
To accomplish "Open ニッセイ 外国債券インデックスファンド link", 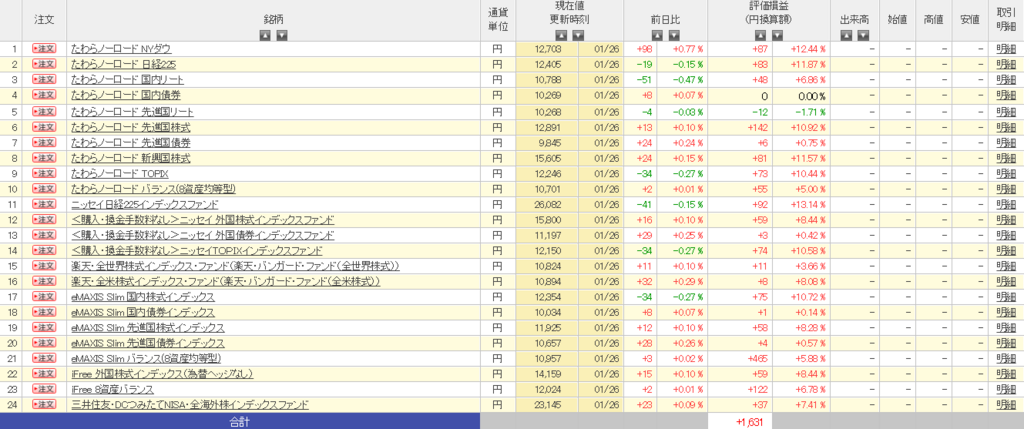I will (202, 236).
